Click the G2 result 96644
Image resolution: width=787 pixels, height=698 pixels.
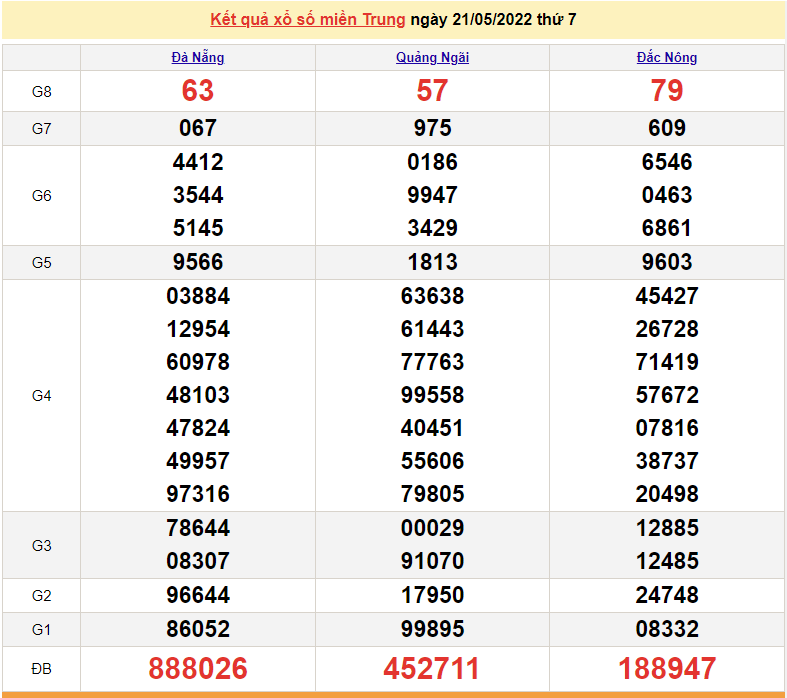pyautogui.click(x=198, y=595)
